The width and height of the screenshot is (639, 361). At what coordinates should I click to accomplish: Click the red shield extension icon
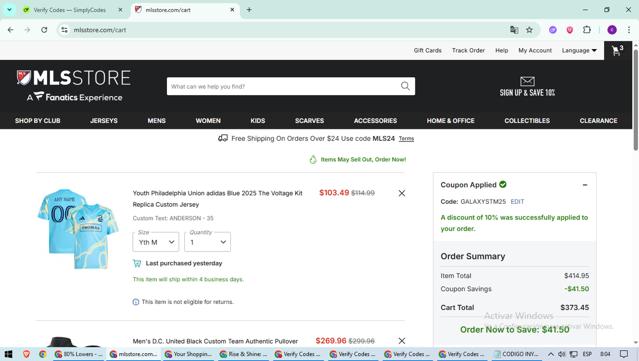570,30
